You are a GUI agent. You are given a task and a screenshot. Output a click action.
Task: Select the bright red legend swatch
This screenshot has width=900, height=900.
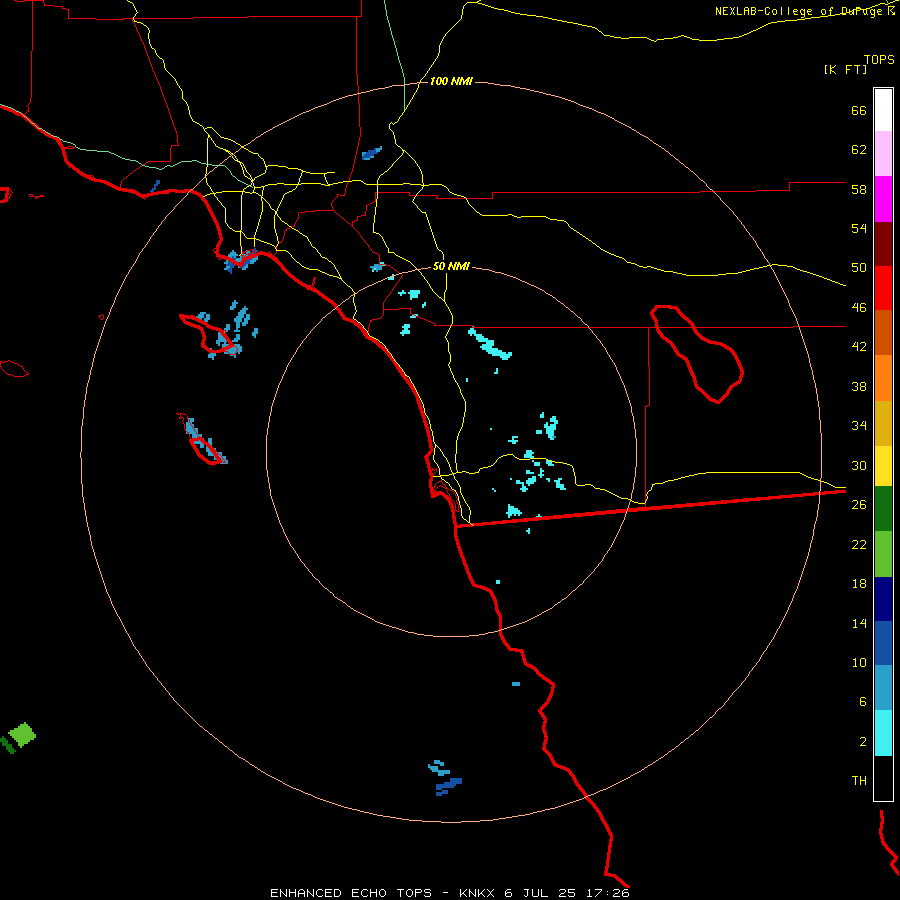pos(883,288)
